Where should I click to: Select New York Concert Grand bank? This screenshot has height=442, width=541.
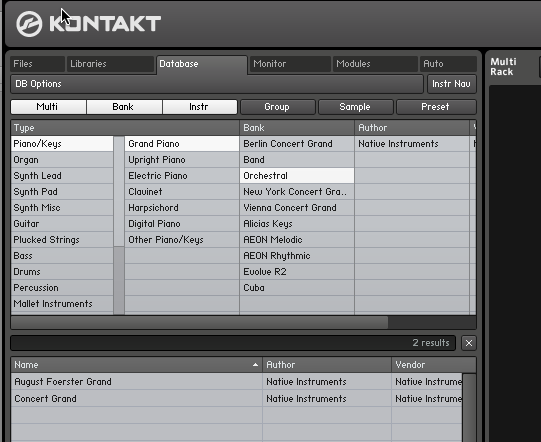[297, 191]
